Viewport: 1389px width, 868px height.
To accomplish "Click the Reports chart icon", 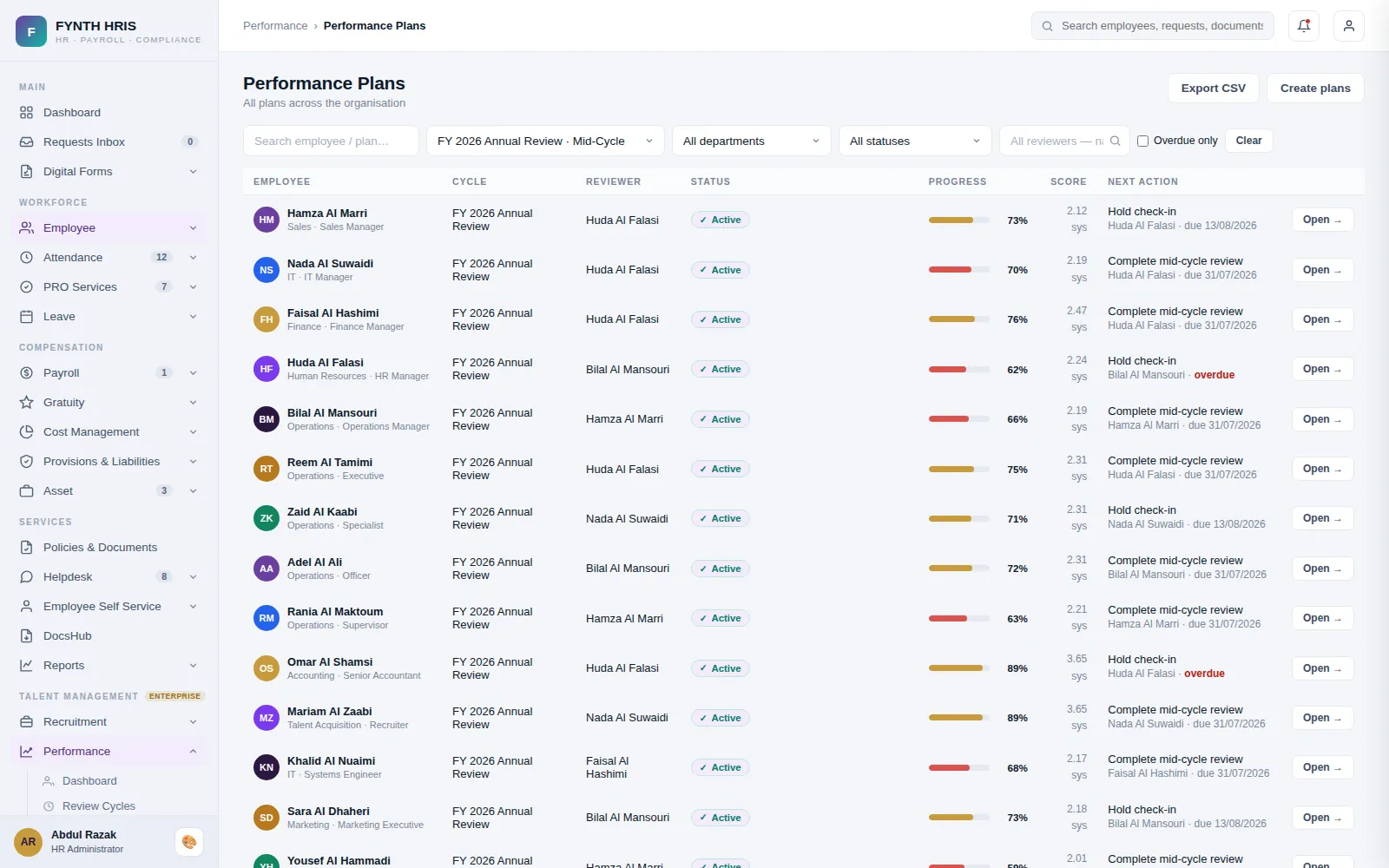I will tap(27, 666).
